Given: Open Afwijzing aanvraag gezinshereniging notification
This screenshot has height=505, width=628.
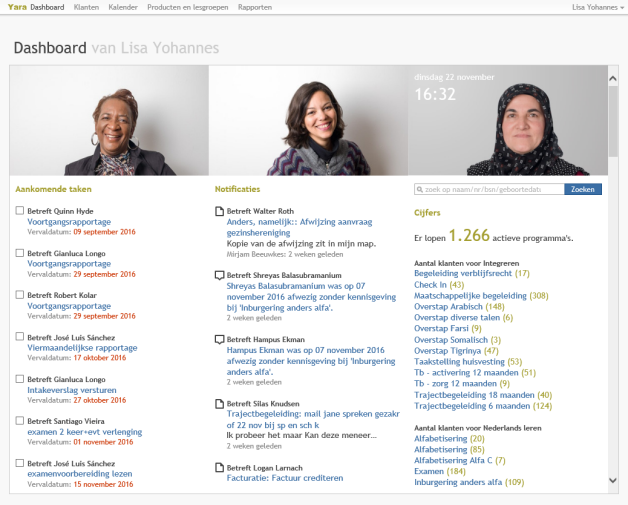Looking at the screenshot, I should (x=299, y=227).
